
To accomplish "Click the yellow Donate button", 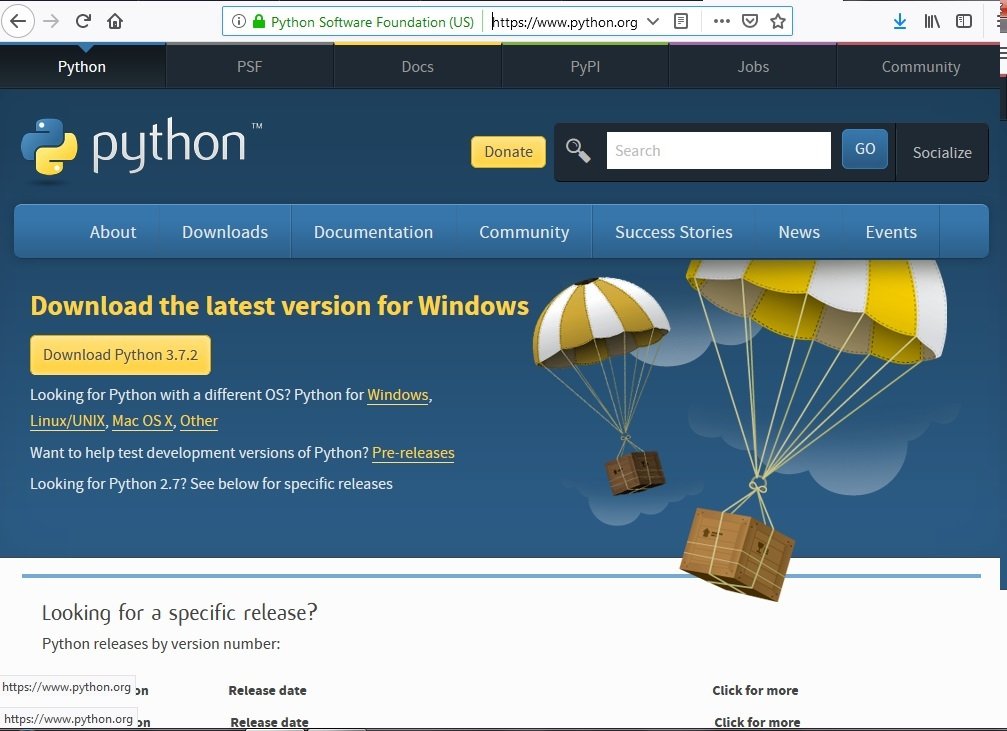I will (x=508, y=152).
